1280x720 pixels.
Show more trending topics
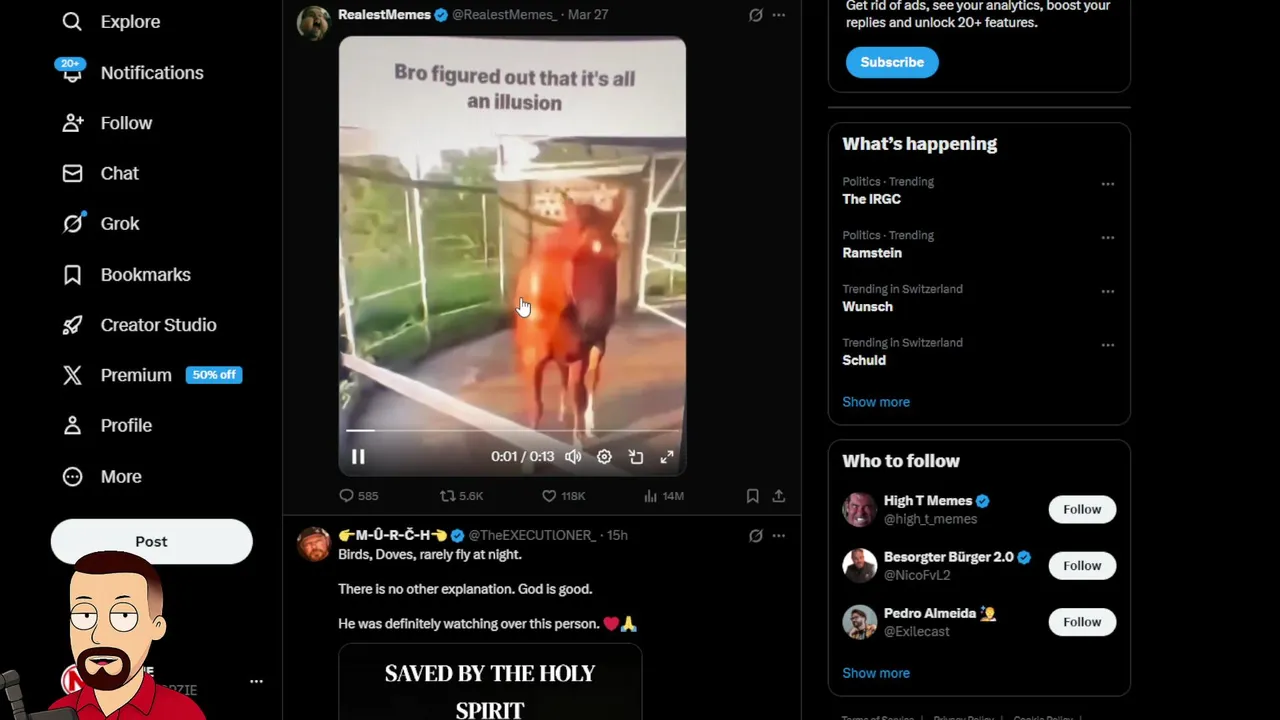(876, 402)
